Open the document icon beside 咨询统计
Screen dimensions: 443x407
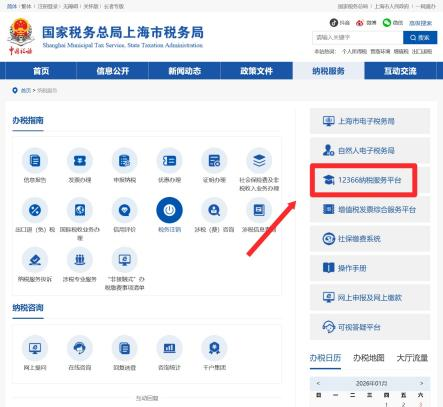(x=124, y=348)
